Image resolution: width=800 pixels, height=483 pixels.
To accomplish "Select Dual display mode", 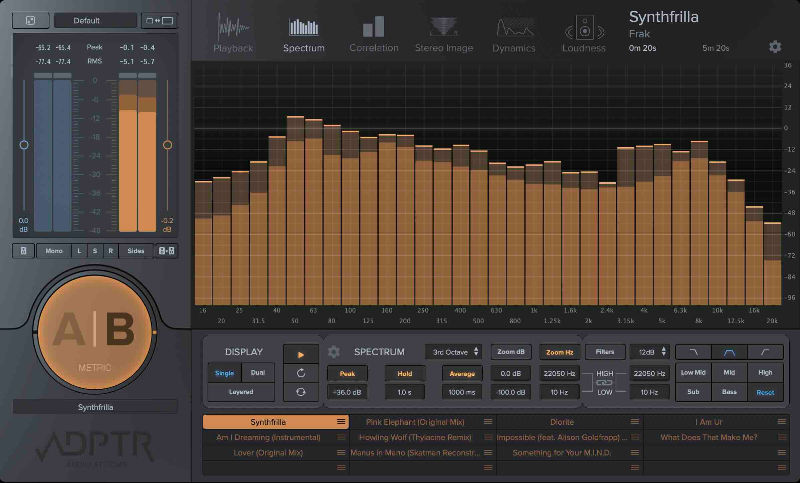I will 258,373.
